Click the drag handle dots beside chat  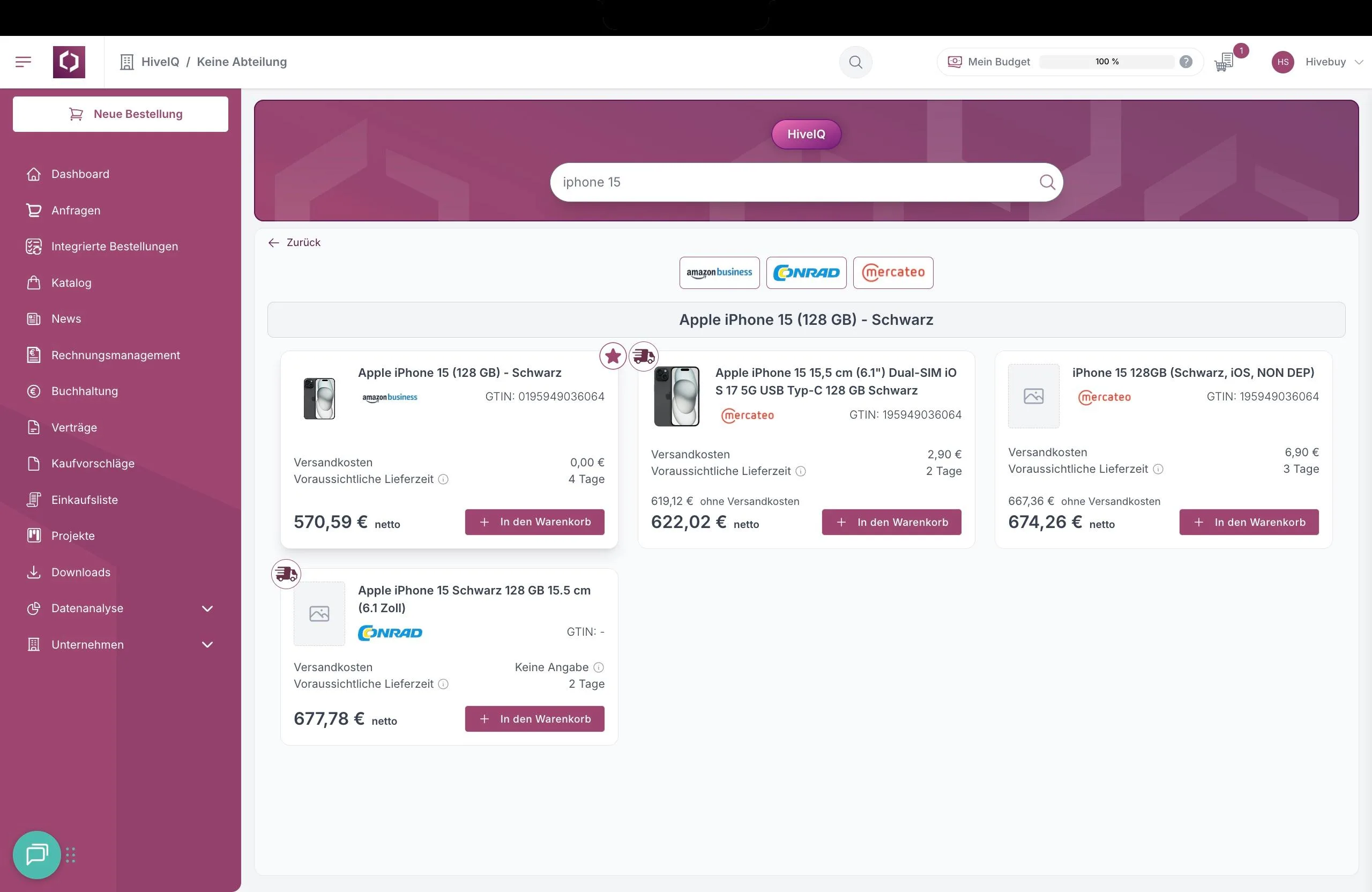[x=71, y=855]
